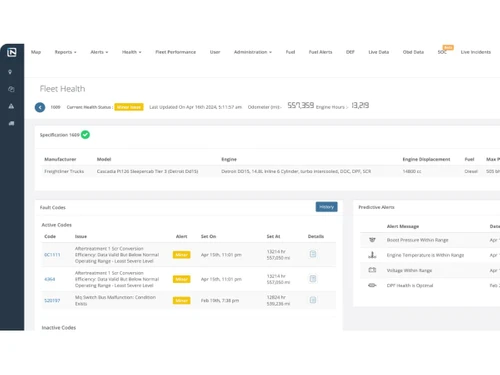Image resolution: width=500 pixels, height=375 pixels.
Task: Open the map pin sidebar icon
Action: click(10, 72)
